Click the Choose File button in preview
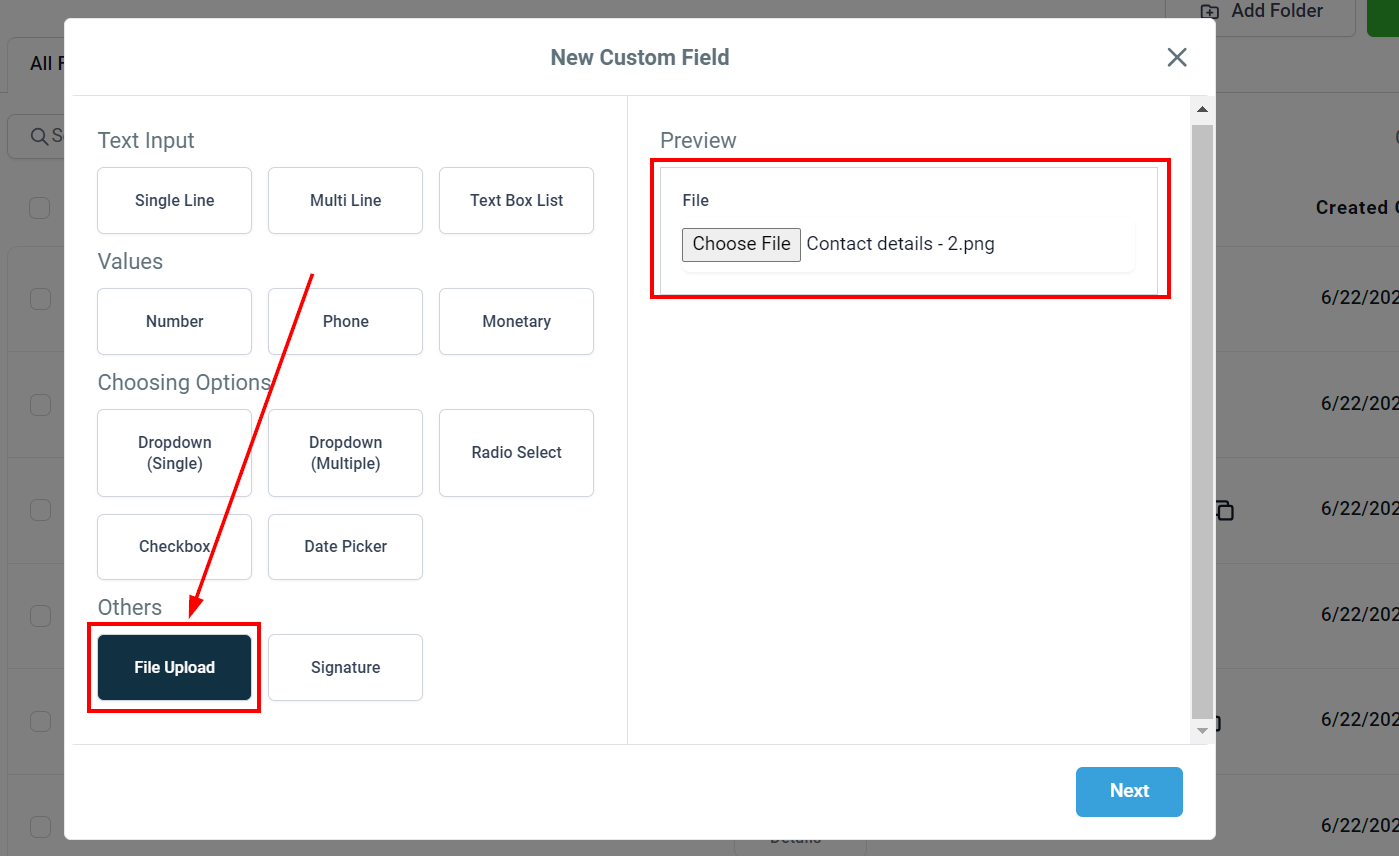The width and height of the screenshot is (1399, 856). pyautogui.click(x=741, y=244)
